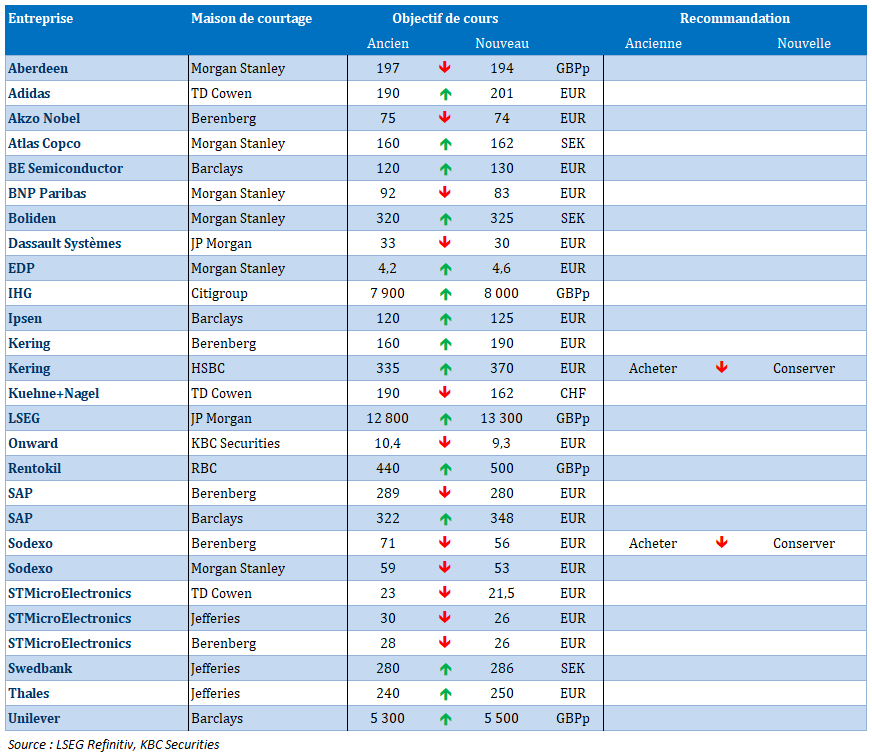Image resolution: width=872 pixels, height=752 pixels.
Task: Click the Objectif de cours header
Action: click(x=445, y=19)
